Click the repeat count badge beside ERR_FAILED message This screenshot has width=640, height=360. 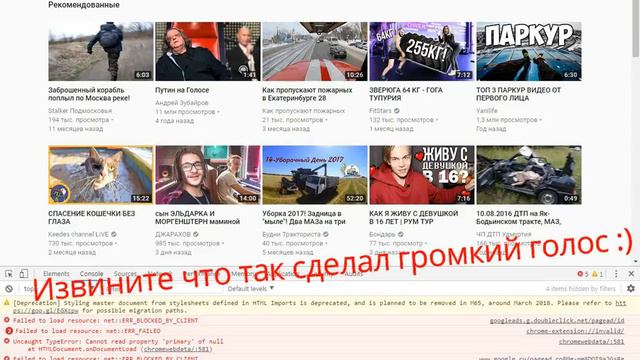point(9,331)
